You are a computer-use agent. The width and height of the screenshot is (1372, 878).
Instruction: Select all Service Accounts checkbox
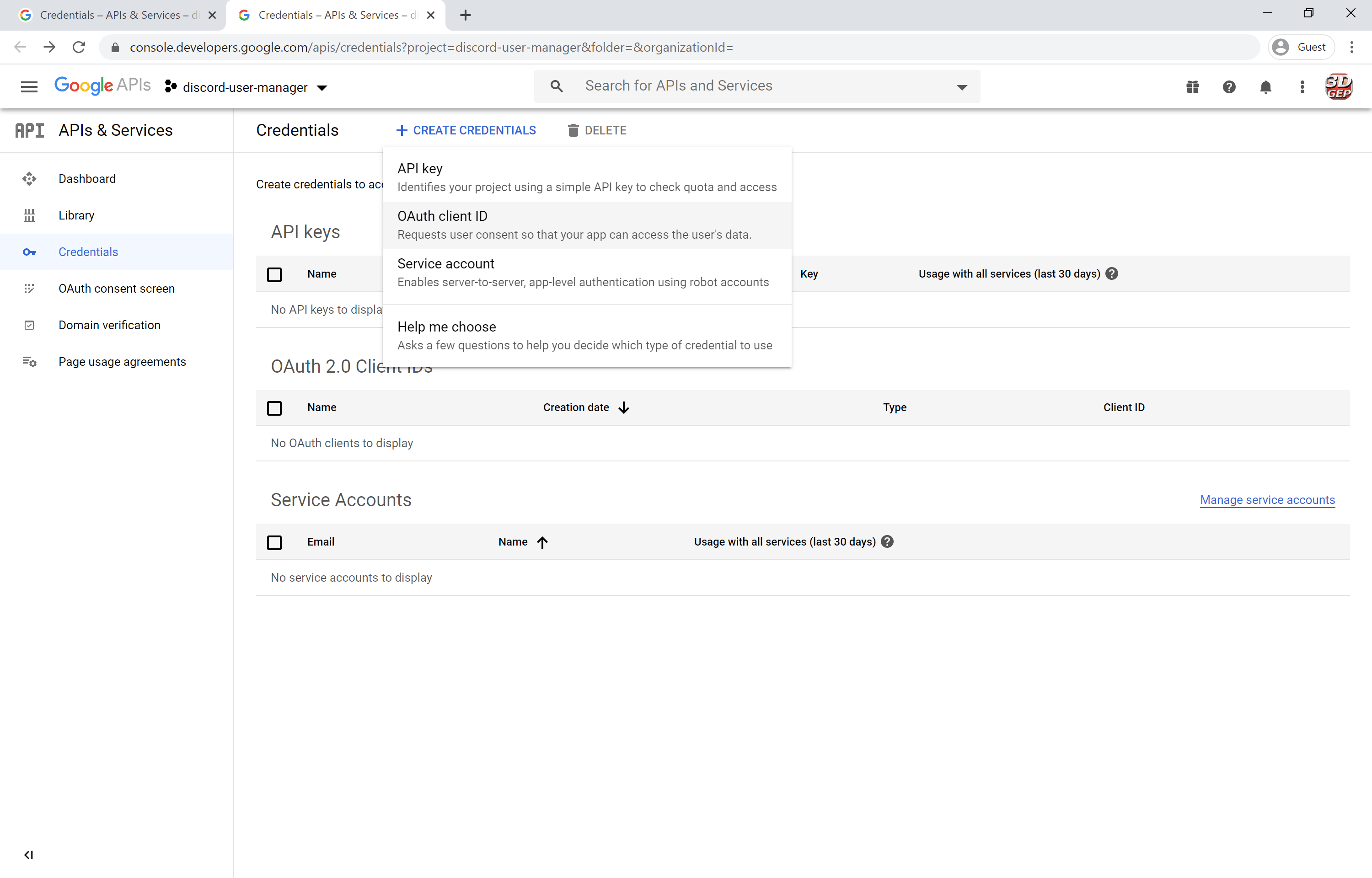click(x=274, y=542)
